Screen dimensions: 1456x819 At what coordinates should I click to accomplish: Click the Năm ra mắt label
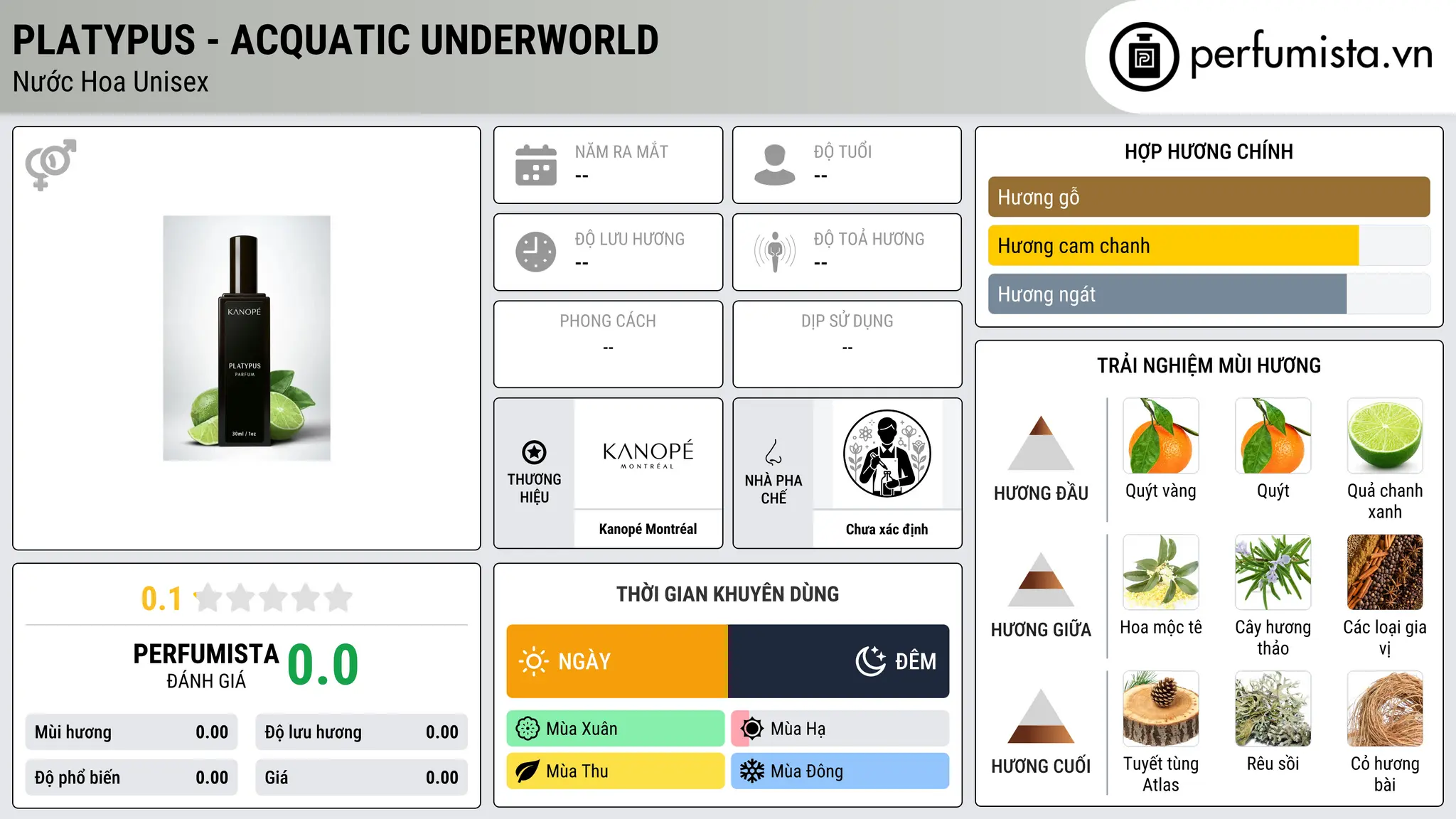621,151
